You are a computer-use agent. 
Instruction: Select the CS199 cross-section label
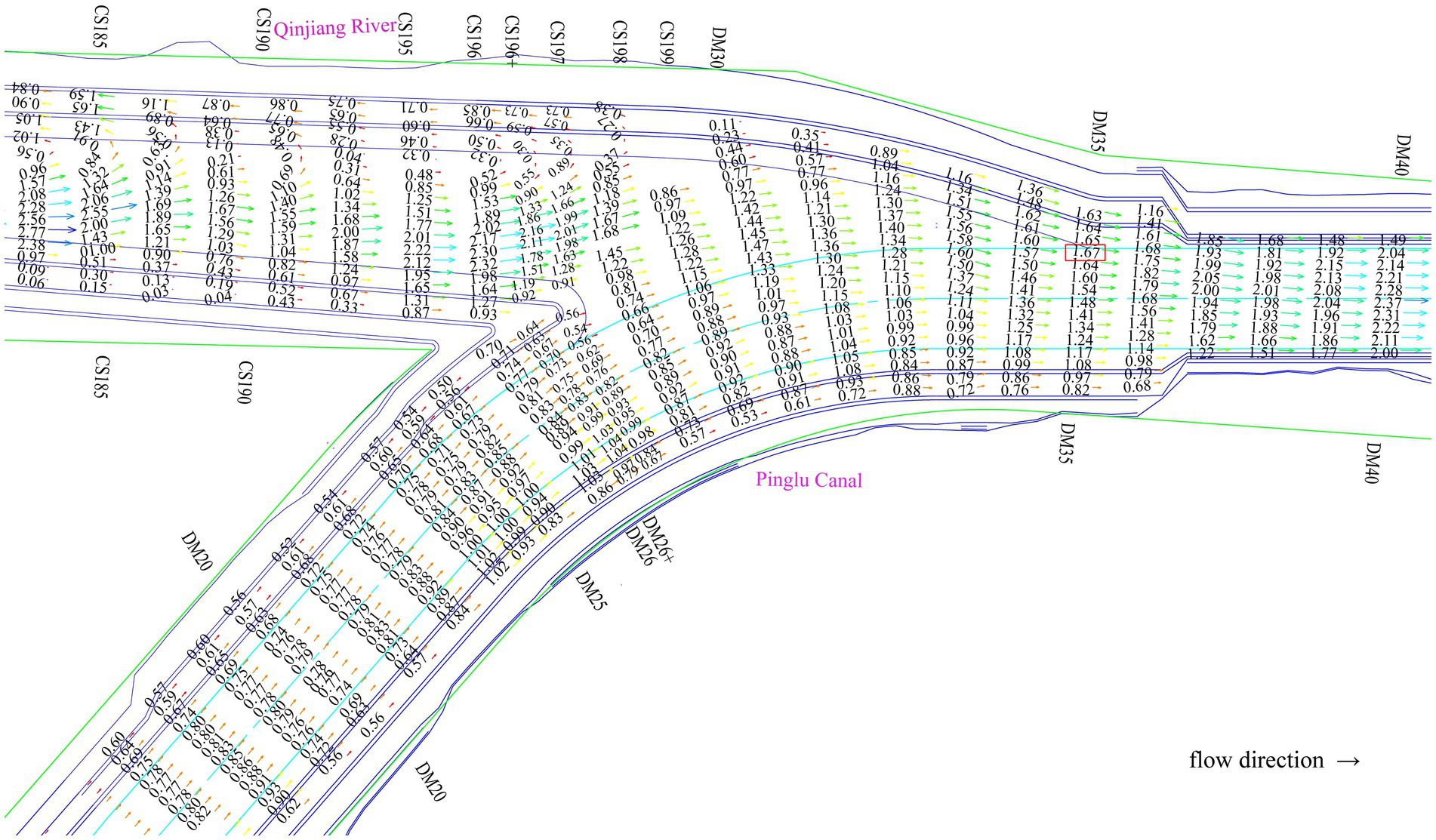(x=666, y=43)
